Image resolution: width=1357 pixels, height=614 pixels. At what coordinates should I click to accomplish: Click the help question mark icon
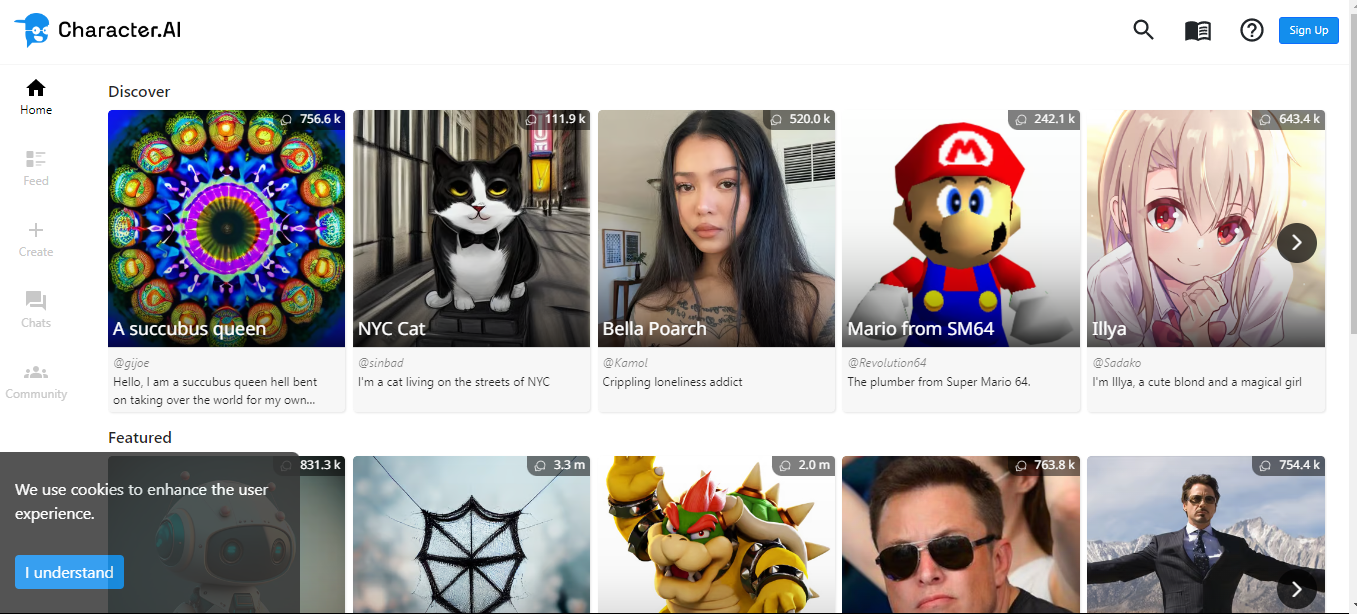click(1251, 30)
